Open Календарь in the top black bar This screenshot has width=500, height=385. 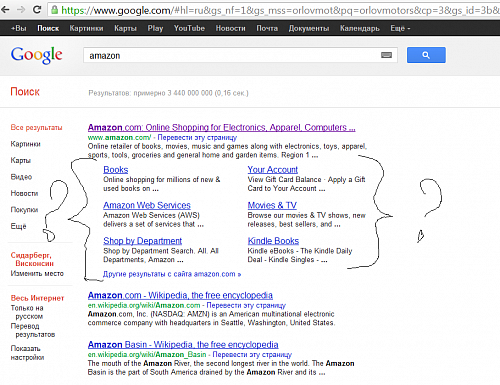click(360, 28)
